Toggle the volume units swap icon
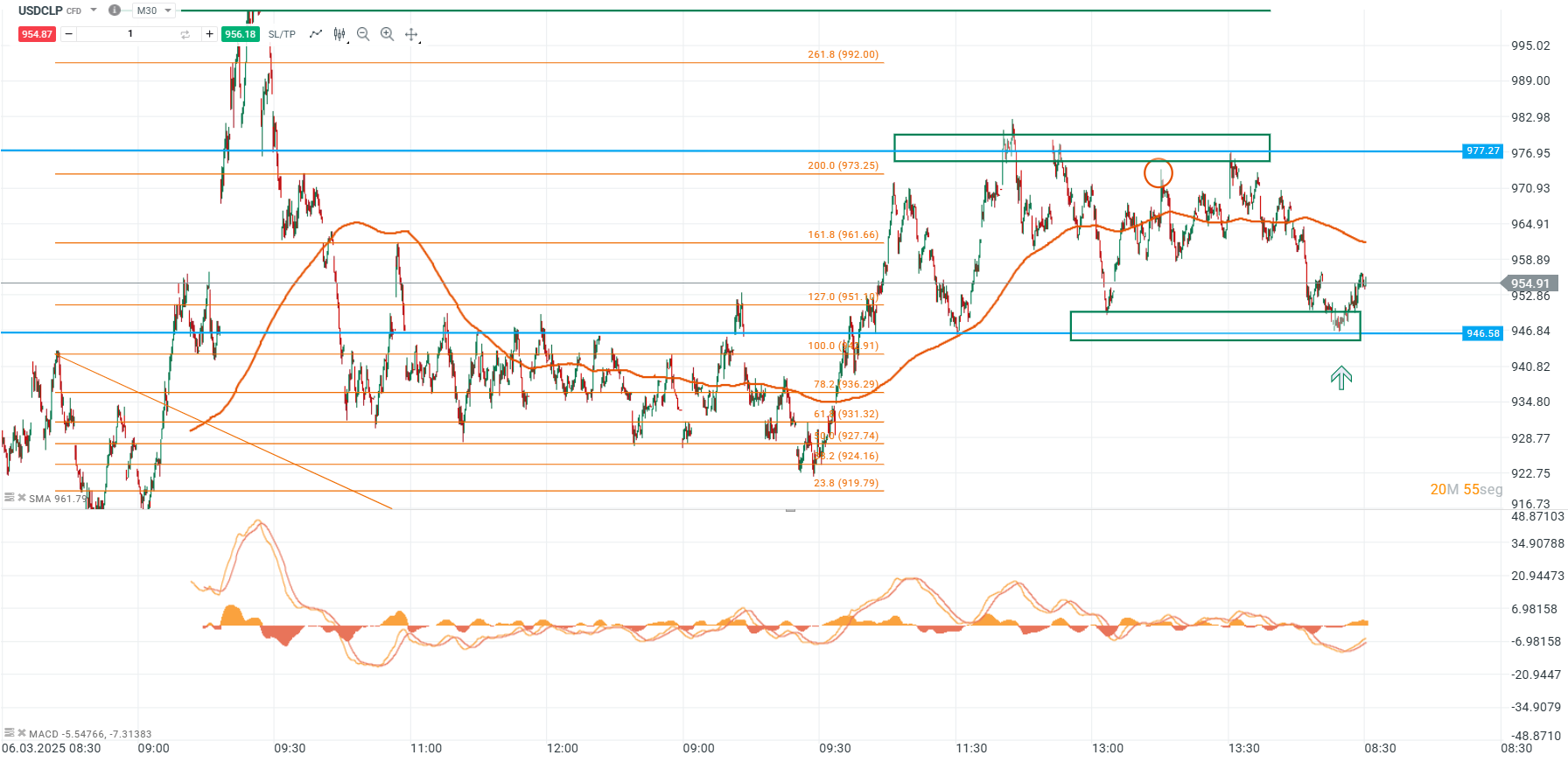This screenshot has height=762, width=1568. (185, 34)
